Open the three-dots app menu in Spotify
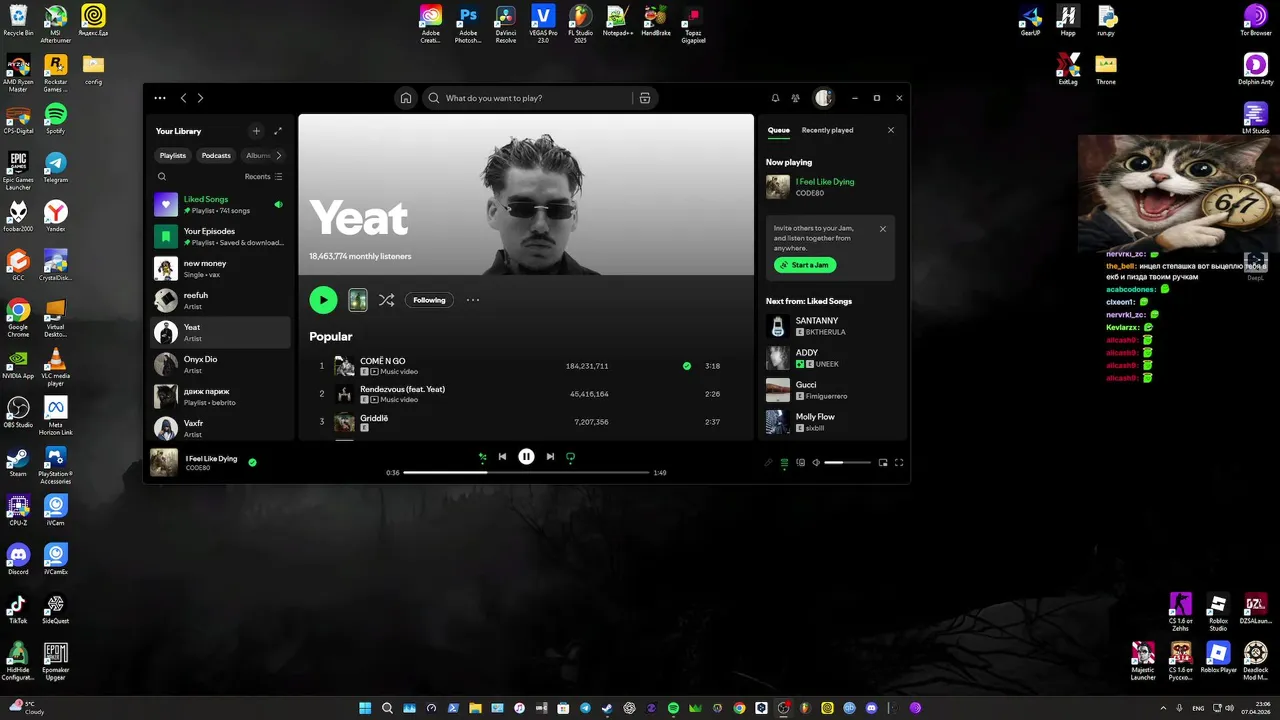This screenshot has height=720, width=1280. pyautogui.click(x=160, y=98)
